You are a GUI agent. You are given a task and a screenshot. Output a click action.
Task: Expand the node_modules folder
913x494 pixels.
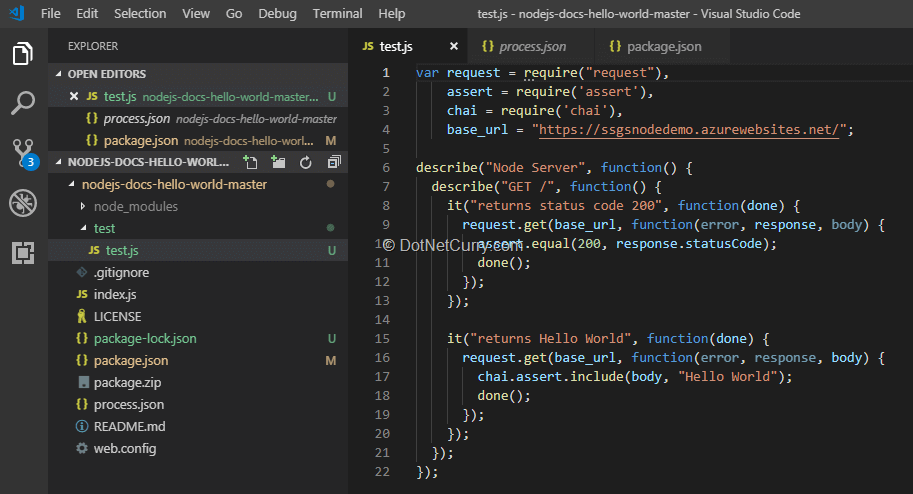click(x=83, y=206)
